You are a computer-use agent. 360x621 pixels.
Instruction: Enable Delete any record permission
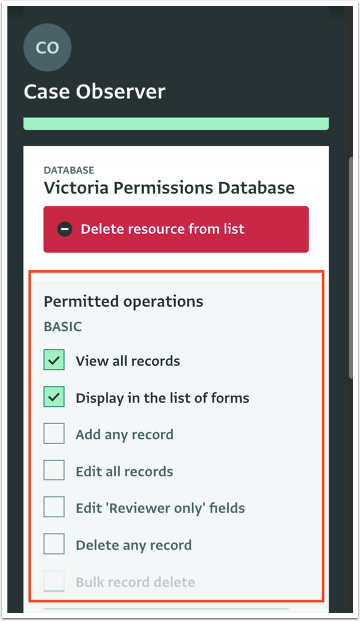click(54, 544)
